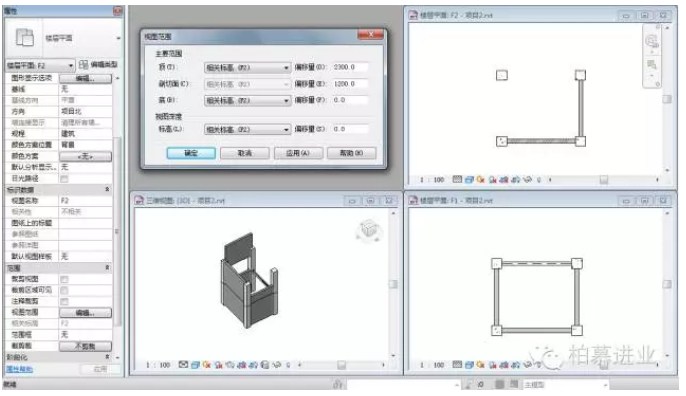Click horizontal scrollbar thumb in 3D view
The height and width of the screenshot is (396, 686).
[342, 365]
